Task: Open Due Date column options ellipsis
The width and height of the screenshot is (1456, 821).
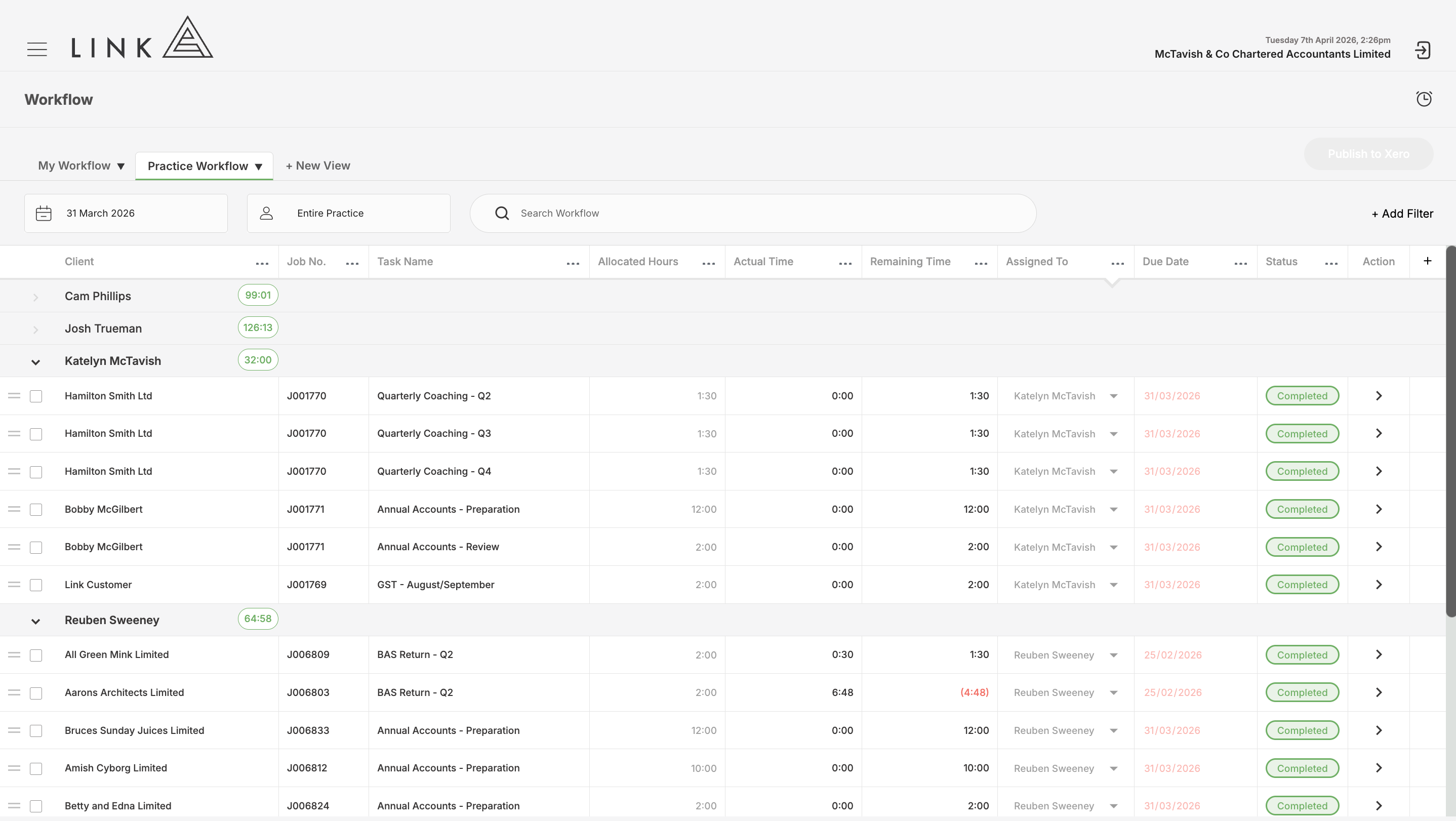Action: (1241, 263)
